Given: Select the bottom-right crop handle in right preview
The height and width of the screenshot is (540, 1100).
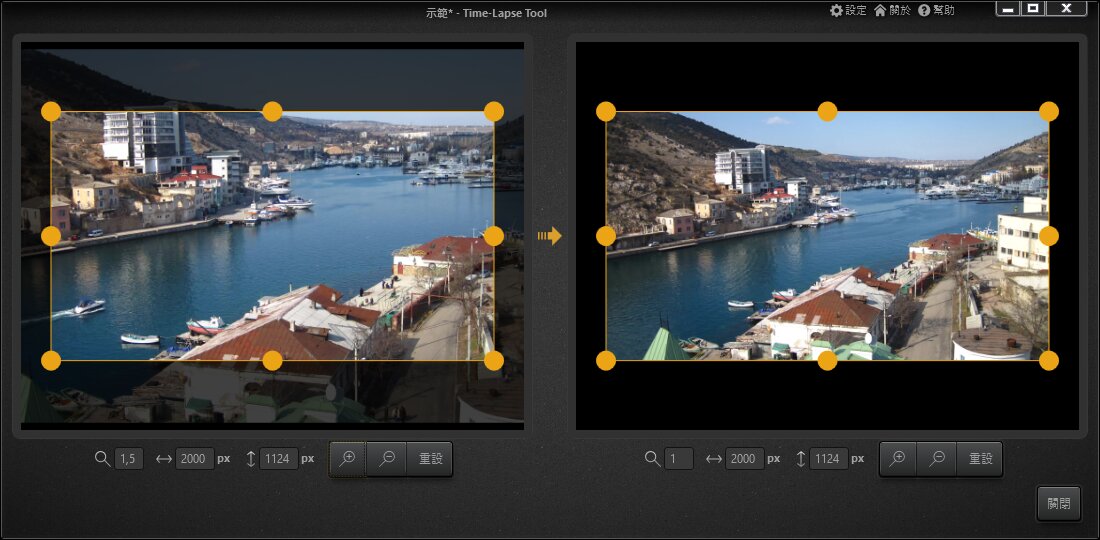Looking at the screenshot, I should [1048, 360].
